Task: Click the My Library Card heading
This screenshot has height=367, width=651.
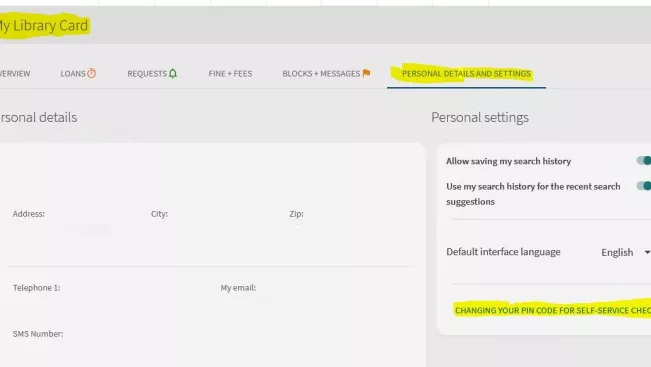Action: 44,26
